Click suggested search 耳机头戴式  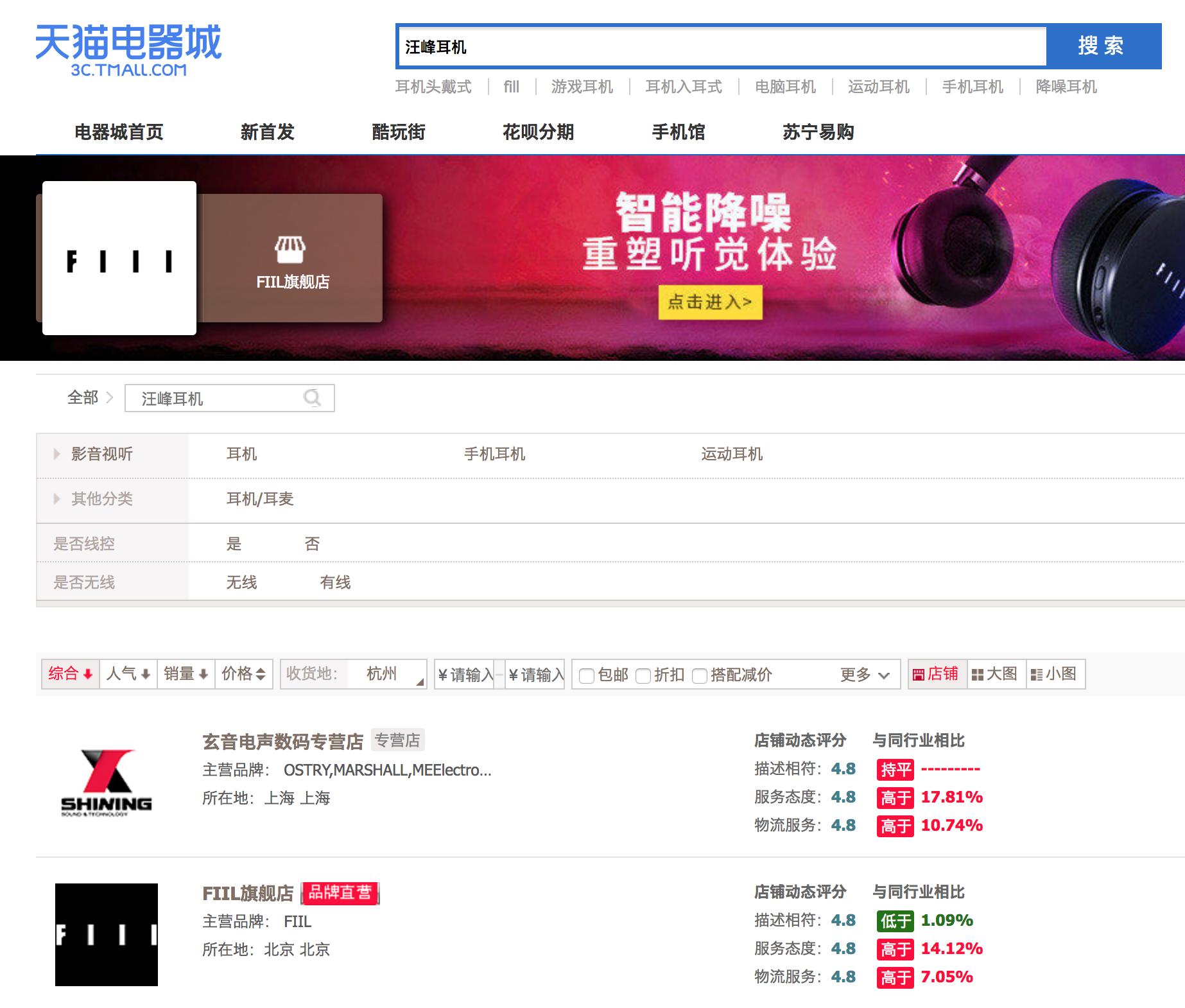tap(433, 87)
